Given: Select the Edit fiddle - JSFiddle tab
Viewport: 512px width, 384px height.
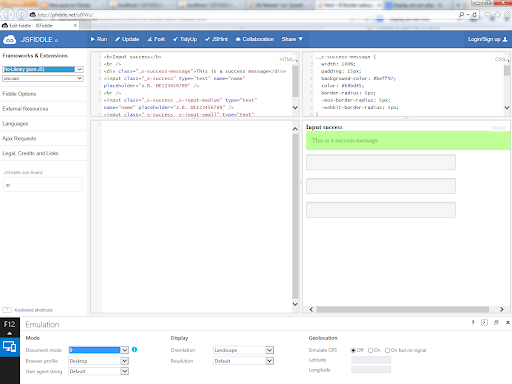Looking at the screenshot, I should [x=39, y=25].
